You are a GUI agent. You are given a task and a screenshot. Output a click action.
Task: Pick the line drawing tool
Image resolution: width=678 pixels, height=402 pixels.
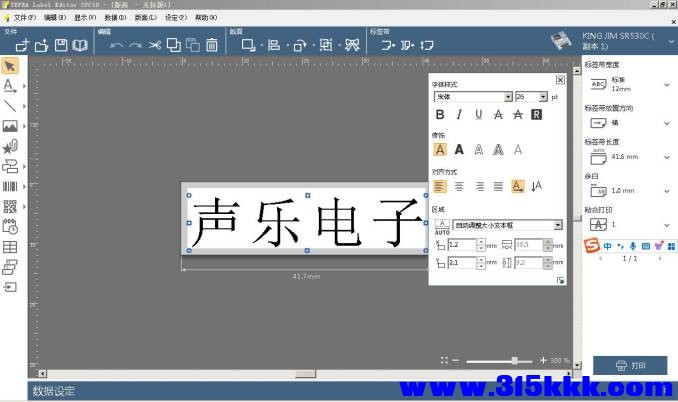pyautogui.click(x=10, y=106)
